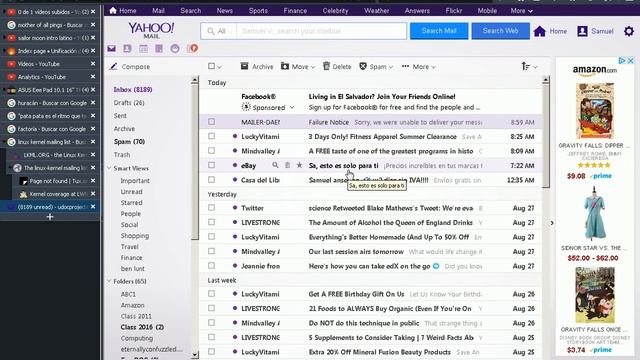
Task: Close the Videos - YouTube tab
Action: pos(93,64)
